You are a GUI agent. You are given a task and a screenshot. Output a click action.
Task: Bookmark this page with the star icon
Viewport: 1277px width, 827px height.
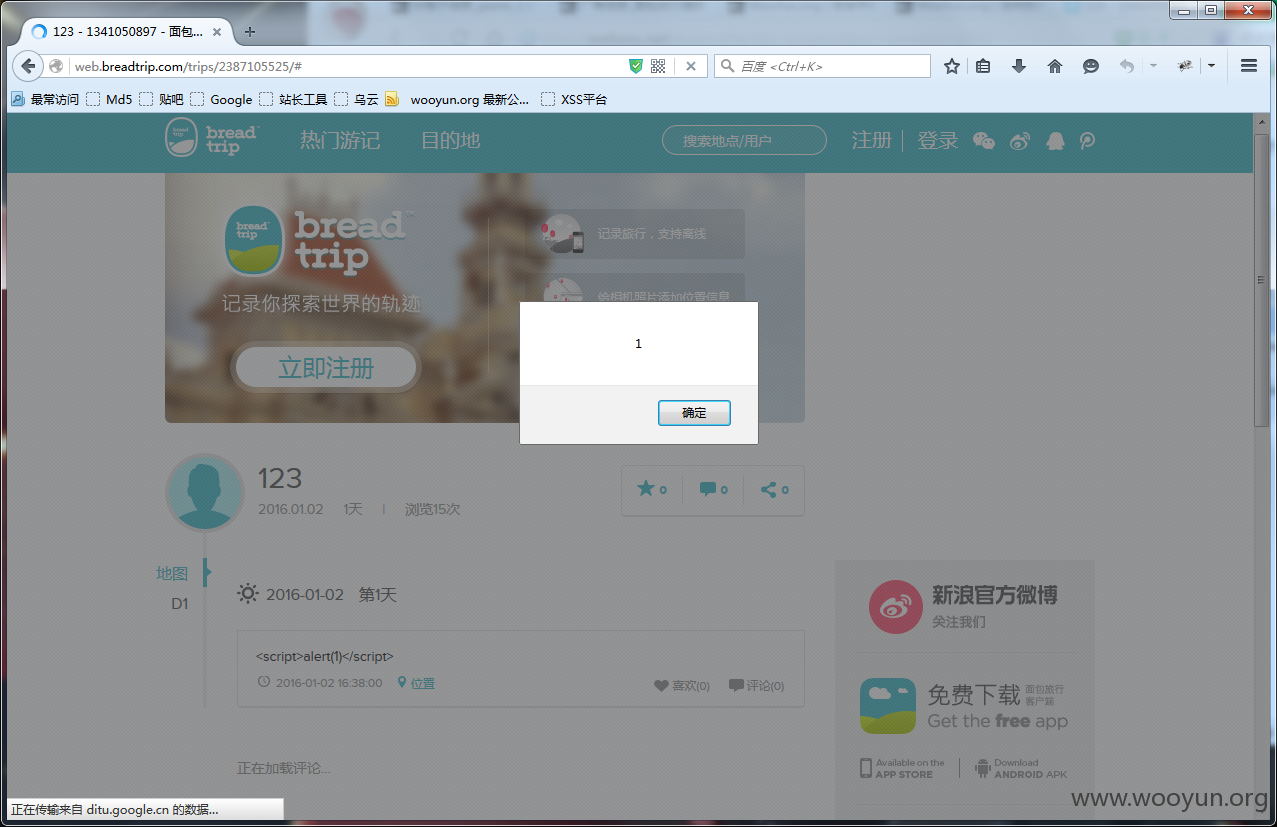click(952, 66)
